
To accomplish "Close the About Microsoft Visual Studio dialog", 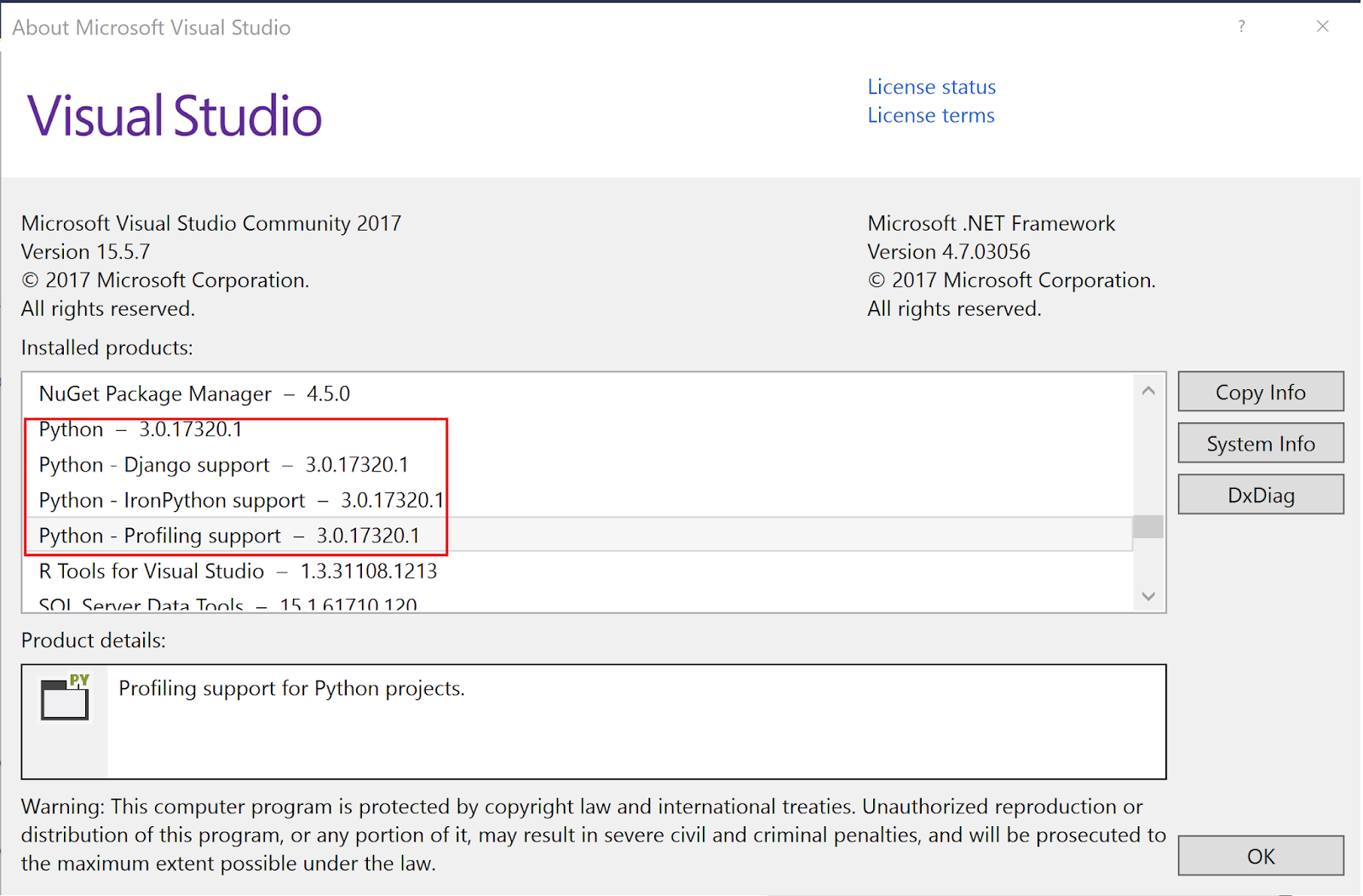I will point(1322,26).
